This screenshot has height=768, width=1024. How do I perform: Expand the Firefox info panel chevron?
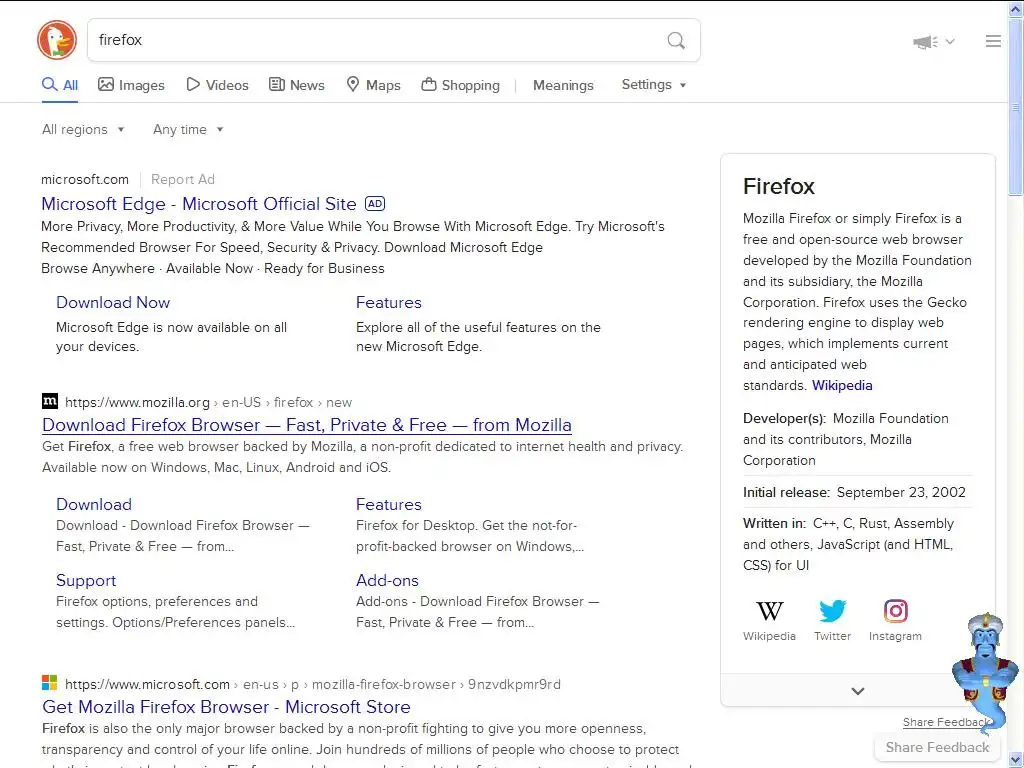click(858, 691)
